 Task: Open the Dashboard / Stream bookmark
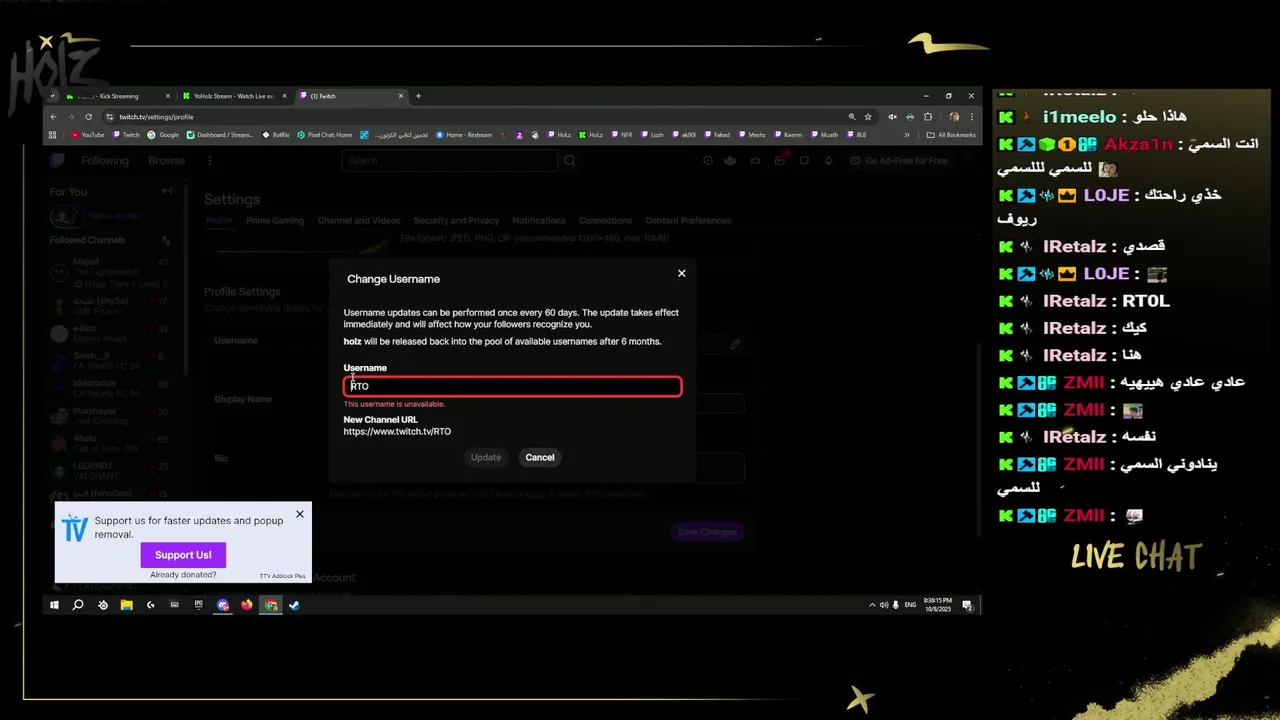coord(220,135)
